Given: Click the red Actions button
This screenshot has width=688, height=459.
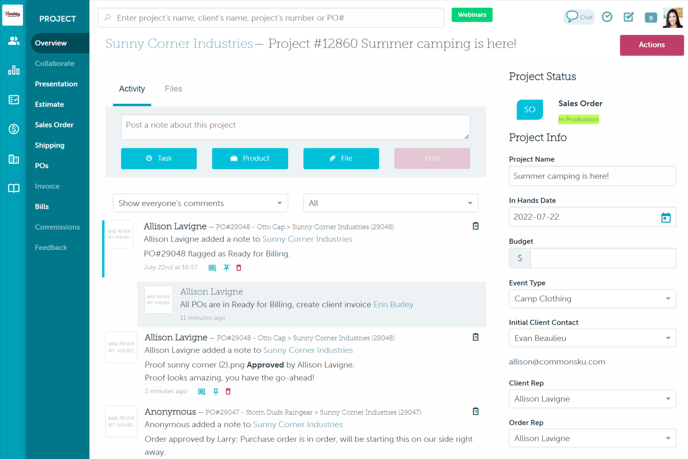Looking at the screenshot, I should [651, 44].
